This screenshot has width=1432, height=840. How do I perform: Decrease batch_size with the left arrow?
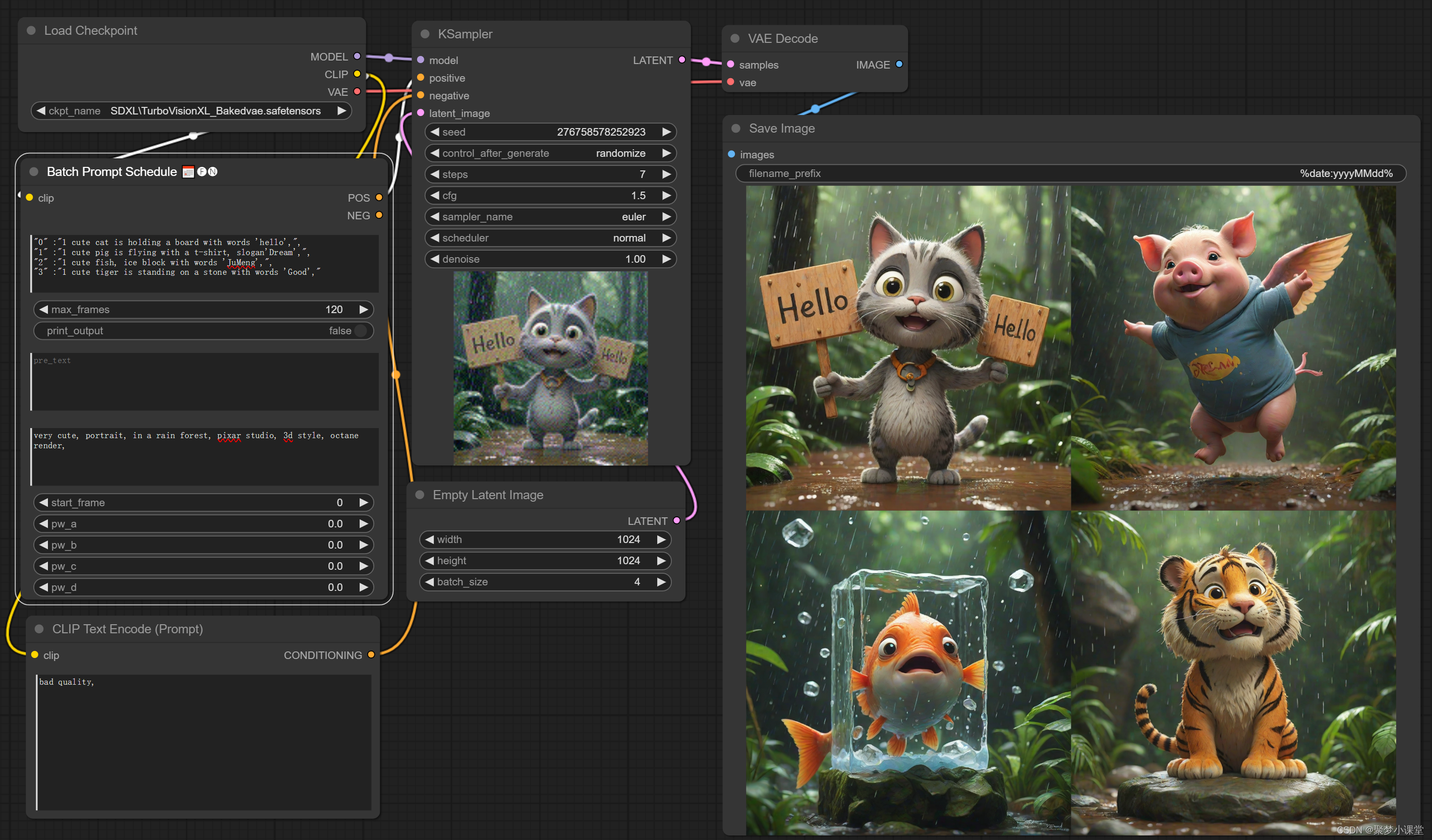[430, 581]
